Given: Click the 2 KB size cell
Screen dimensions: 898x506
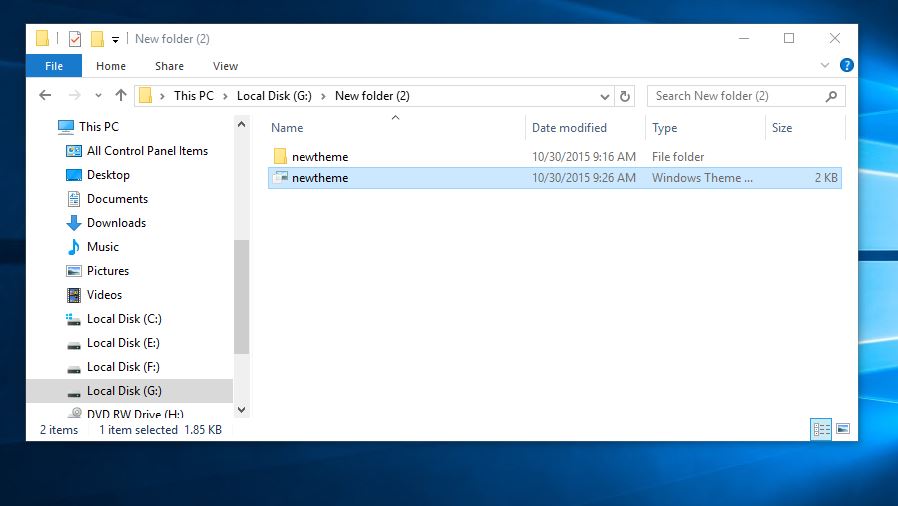Looking at the screenshot, I should pyautogui.click(x=826, y=178).
